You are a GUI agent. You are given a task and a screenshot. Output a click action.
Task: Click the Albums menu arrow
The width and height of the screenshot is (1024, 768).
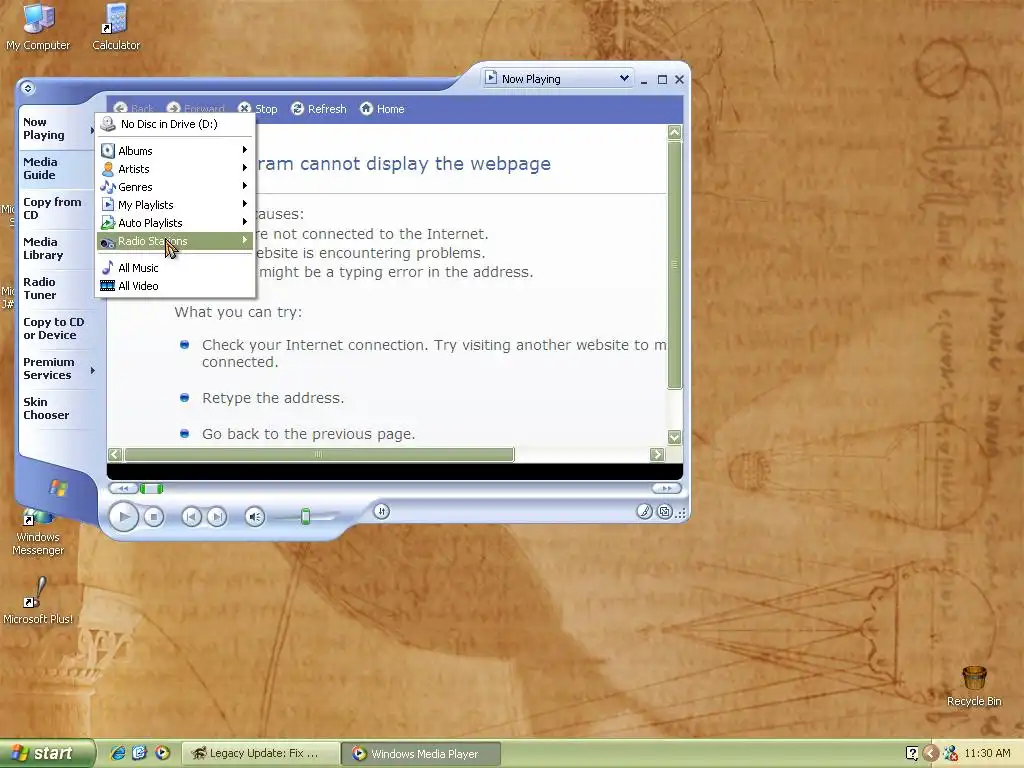244,150
